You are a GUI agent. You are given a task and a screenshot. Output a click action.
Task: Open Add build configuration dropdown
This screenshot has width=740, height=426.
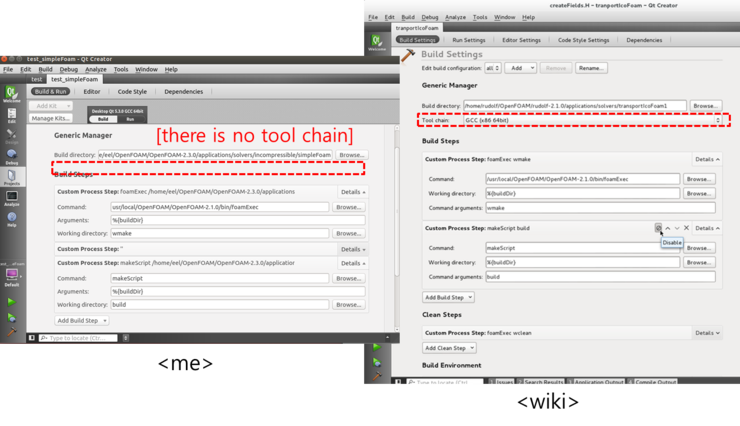(x=521, y=68)
